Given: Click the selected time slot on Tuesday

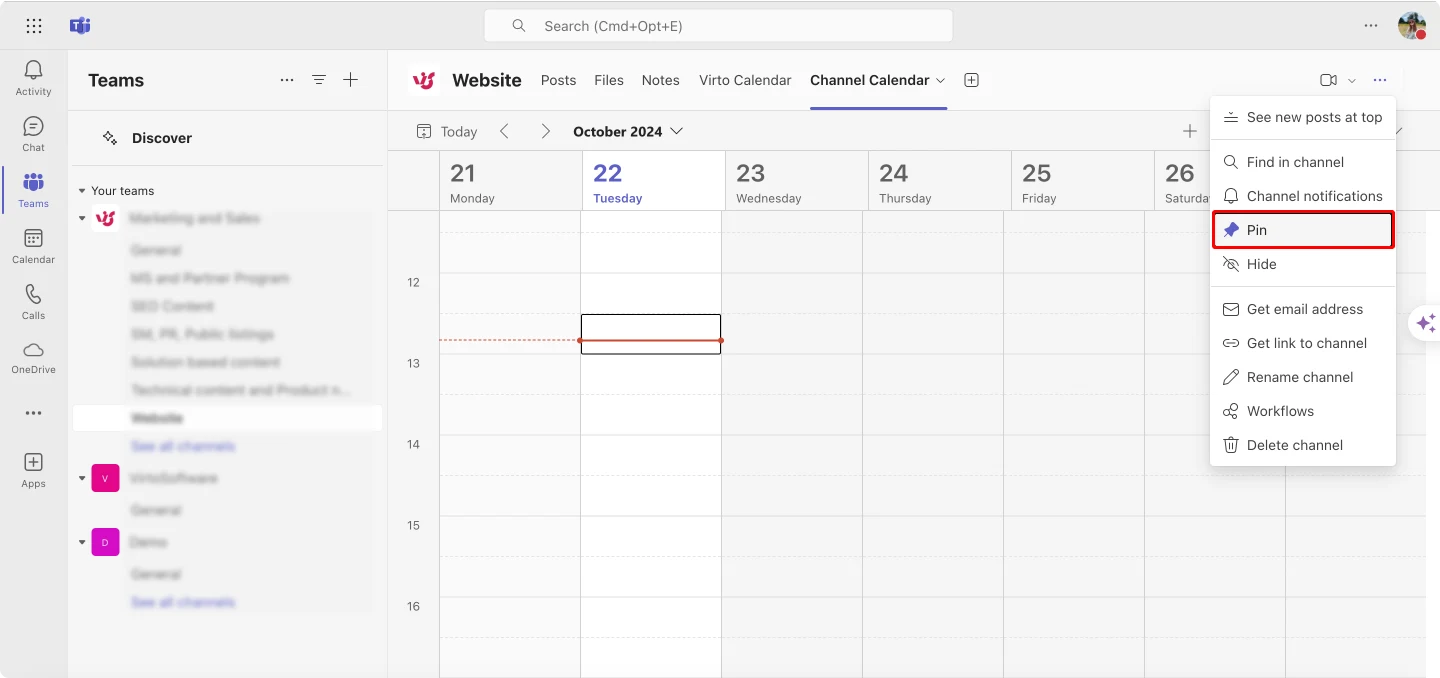Looking at the screenshot, I should 651,334.
